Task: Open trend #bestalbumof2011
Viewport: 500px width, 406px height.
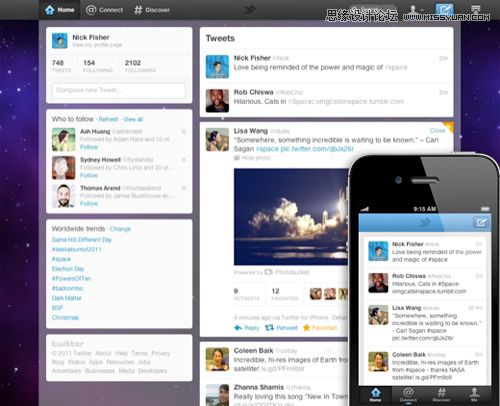Action: click(x=76, y=249)
